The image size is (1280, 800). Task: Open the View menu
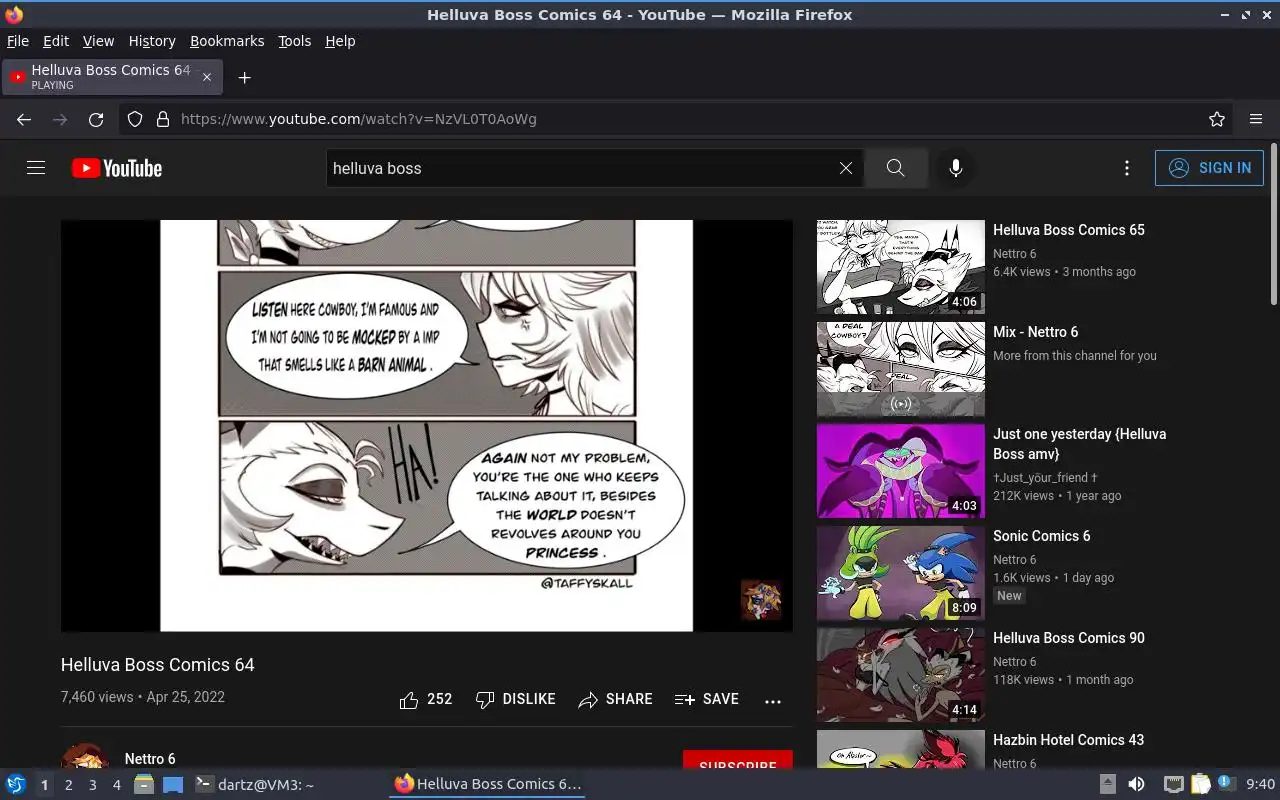(98, 41)
